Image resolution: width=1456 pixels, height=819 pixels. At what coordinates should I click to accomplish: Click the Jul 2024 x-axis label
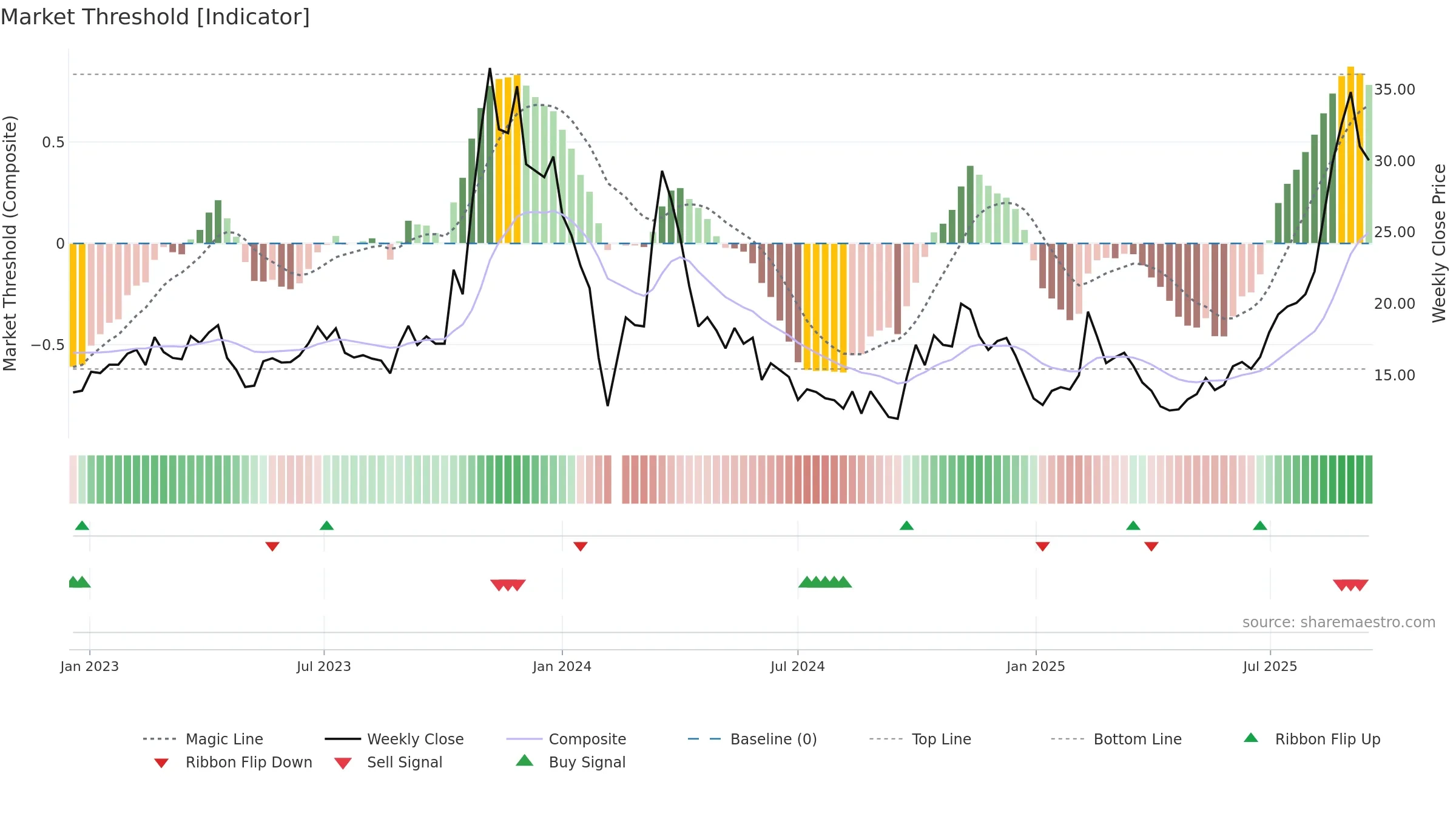(798, 666)
